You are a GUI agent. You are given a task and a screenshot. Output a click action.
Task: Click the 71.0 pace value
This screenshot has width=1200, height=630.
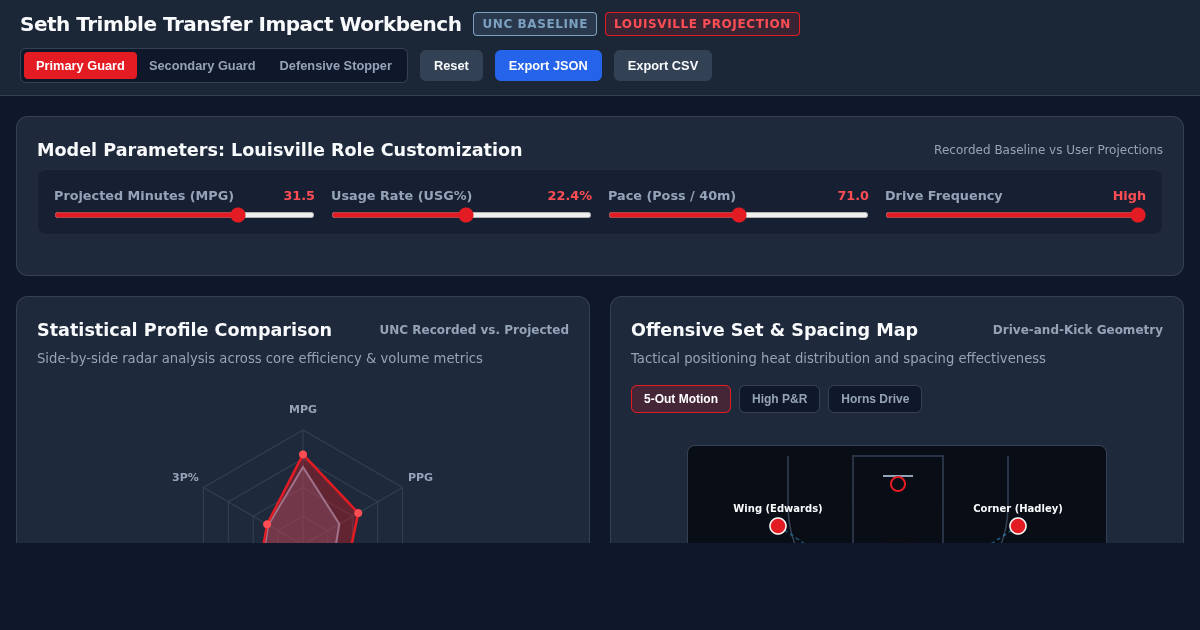[x=853, y=196]
